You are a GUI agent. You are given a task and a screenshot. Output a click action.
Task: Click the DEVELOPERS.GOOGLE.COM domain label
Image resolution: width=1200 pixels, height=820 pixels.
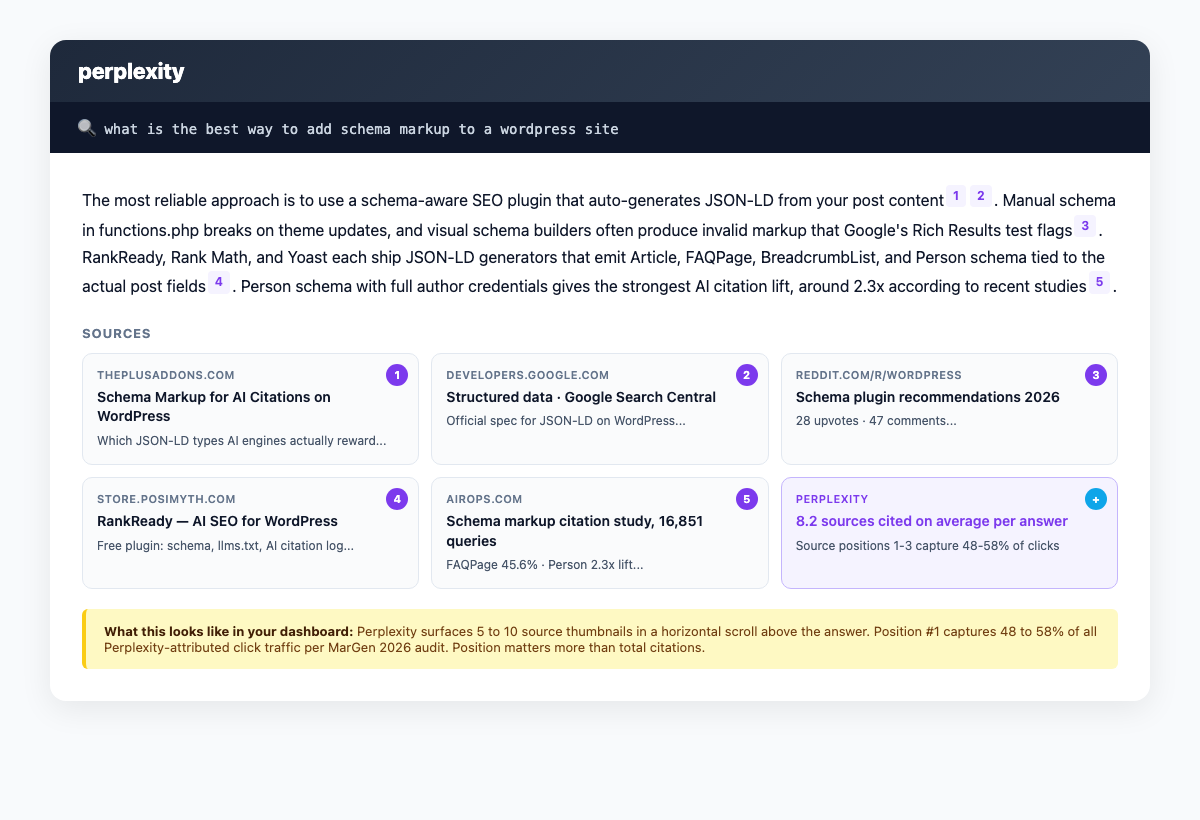click(527, 375)
